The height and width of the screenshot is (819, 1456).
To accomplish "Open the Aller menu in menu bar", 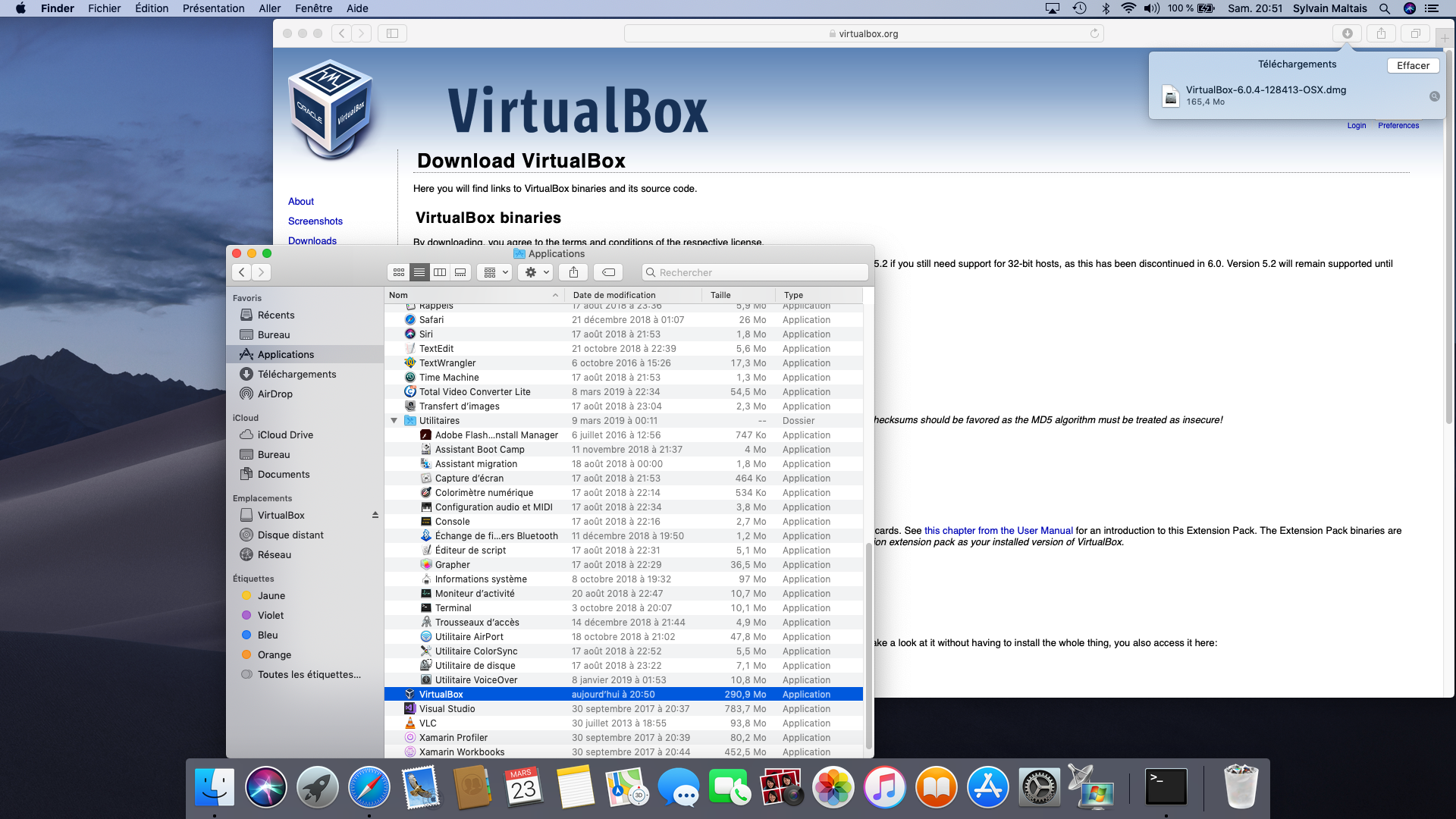I will point(269,8).
